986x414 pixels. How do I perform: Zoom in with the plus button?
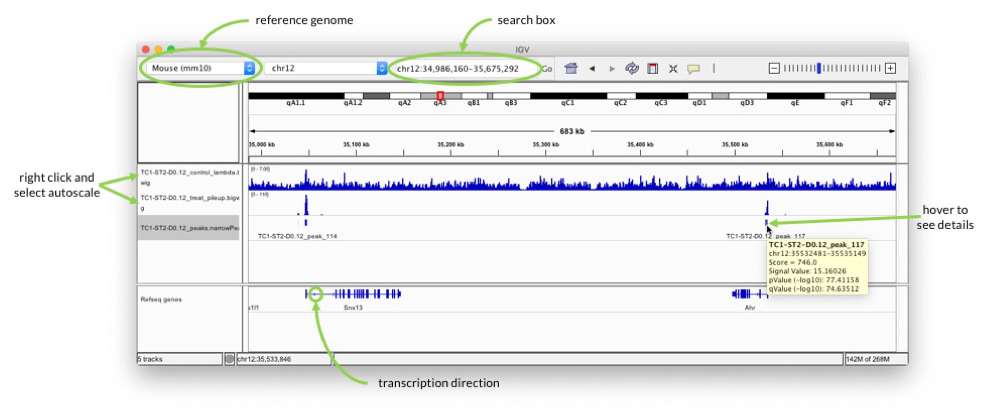(x=890, y=69)
